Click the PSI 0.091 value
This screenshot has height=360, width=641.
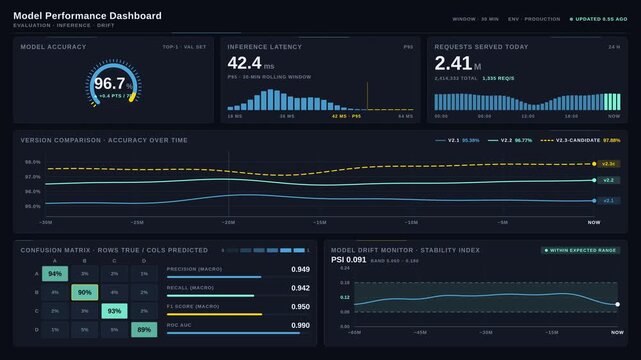pos(349,260)
